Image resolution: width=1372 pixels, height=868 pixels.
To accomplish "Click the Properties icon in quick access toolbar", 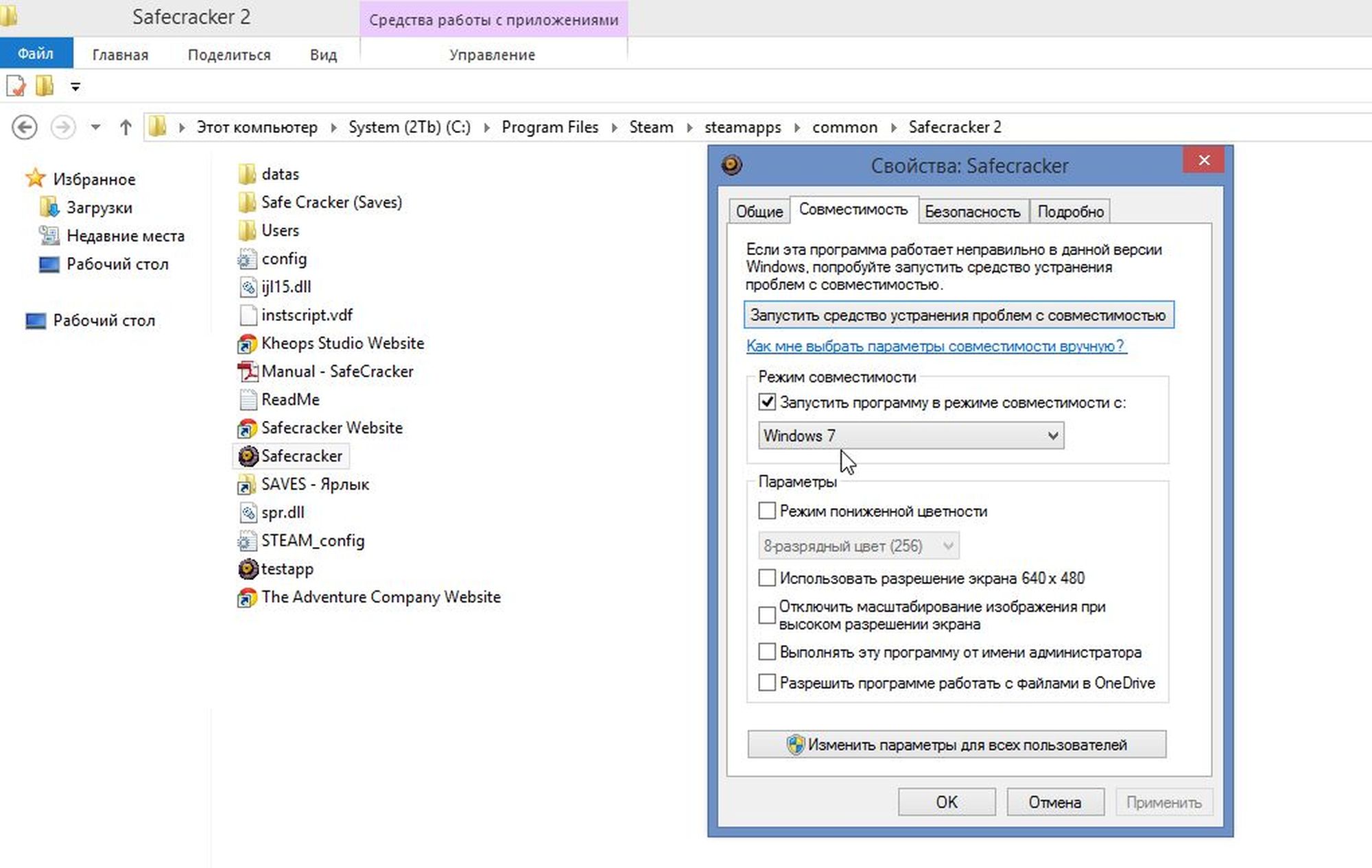I will [16, 86].
